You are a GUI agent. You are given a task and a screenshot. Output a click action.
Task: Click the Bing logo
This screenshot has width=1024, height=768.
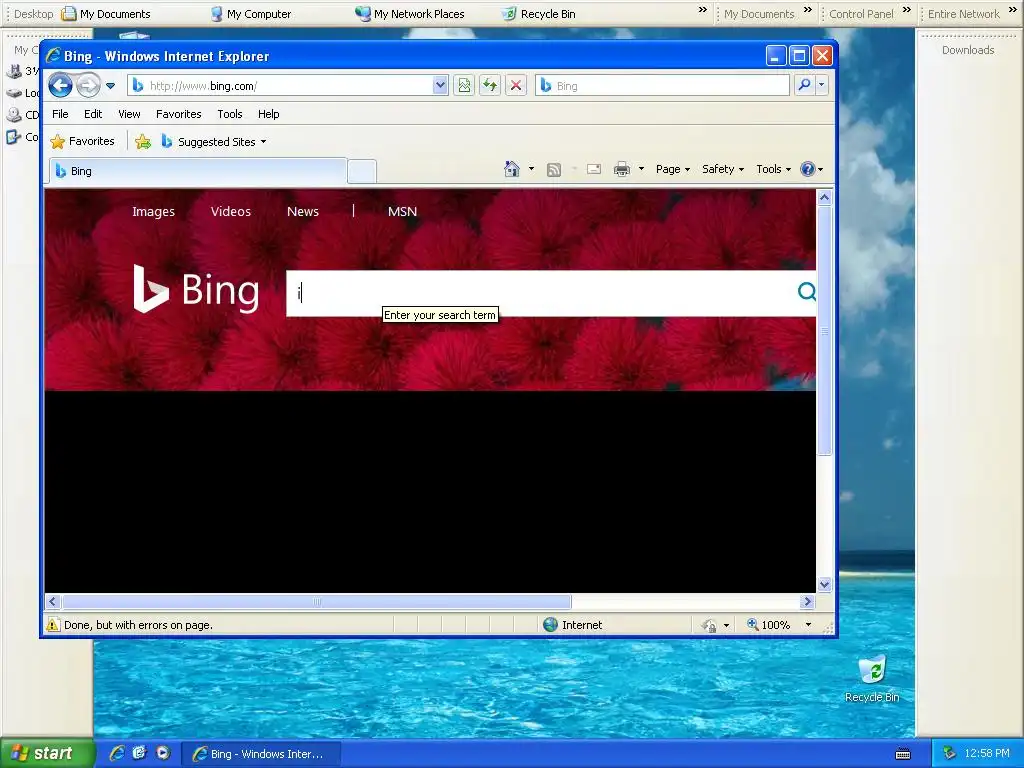(196, 289)
